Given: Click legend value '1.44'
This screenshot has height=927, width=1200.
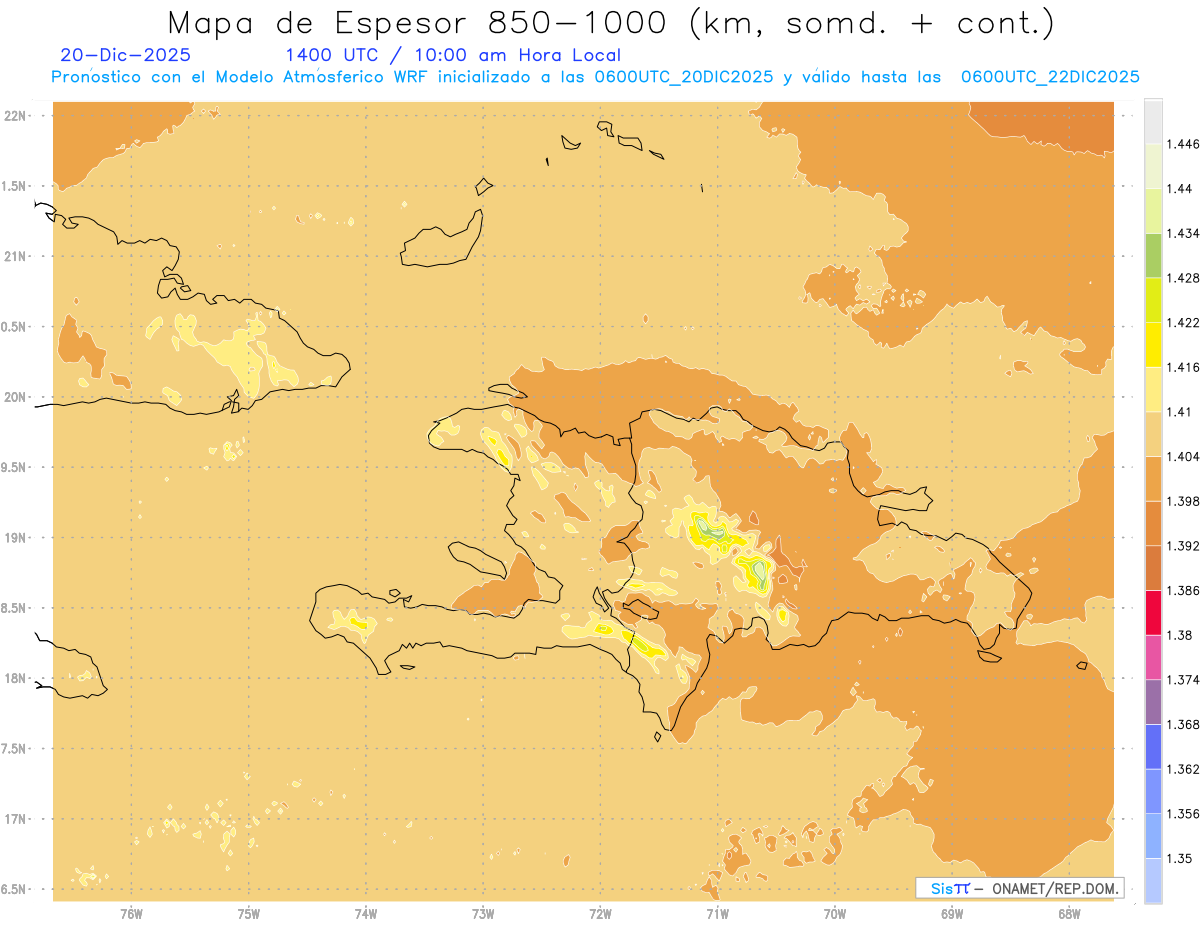Looking at the screenshot, I should coord(1180,188).
